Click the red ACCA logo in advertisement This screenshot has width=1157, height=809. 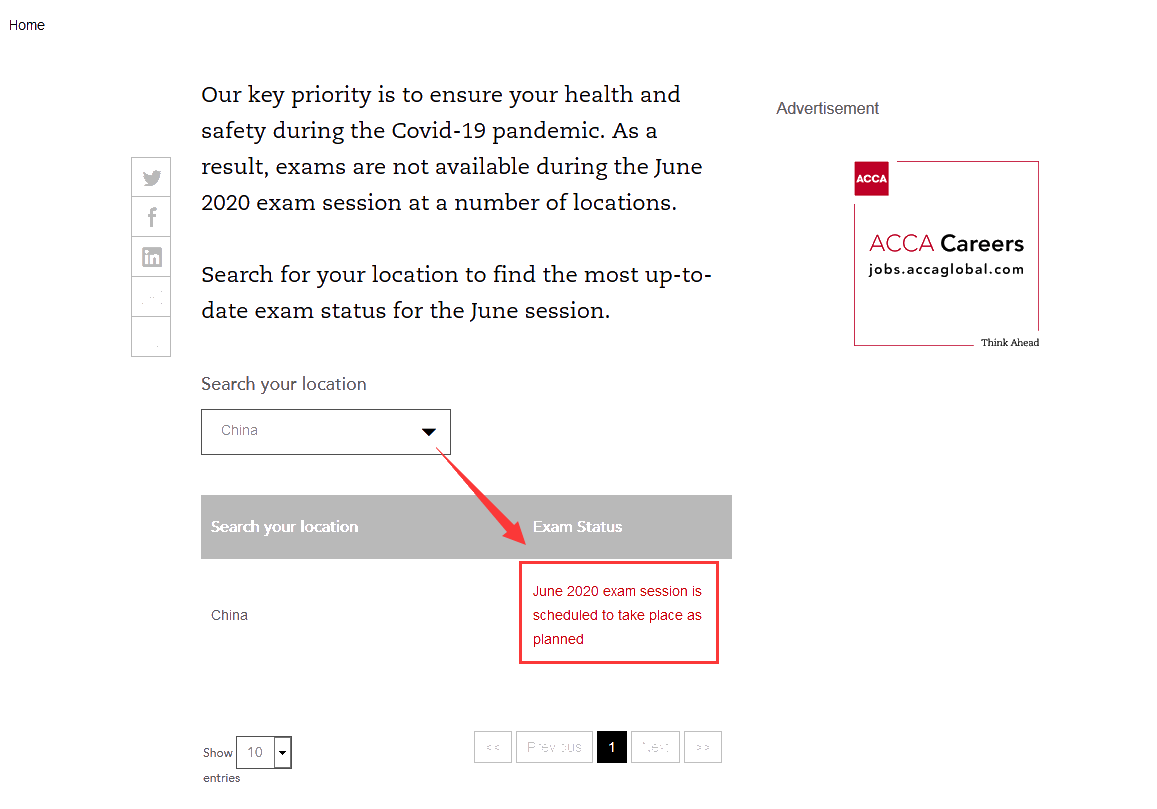coord(871,179)
